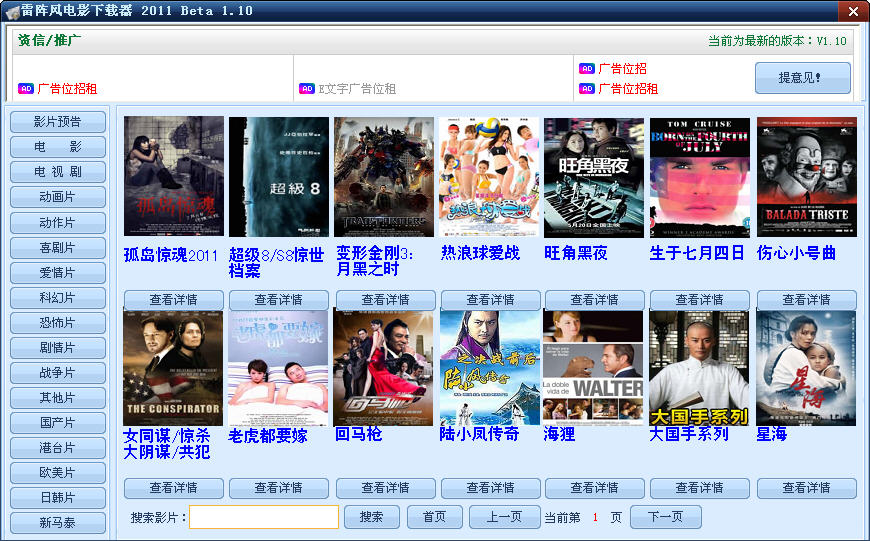Choose the 电视剧 category
The height and width of the screenshot is (541, 870).
[x=57, y=172]
